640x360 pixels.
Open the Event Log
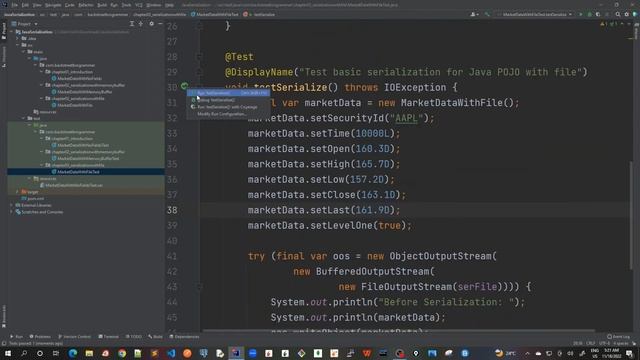[618, 337]
